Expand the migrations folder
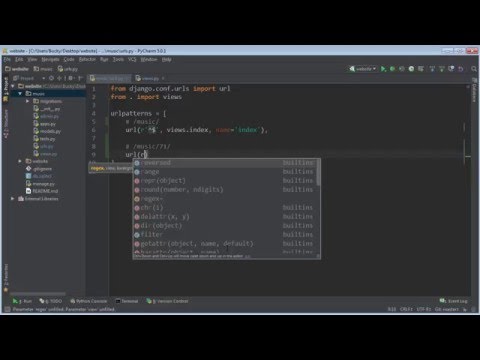480x360 pixels. (x=27, y=101)
